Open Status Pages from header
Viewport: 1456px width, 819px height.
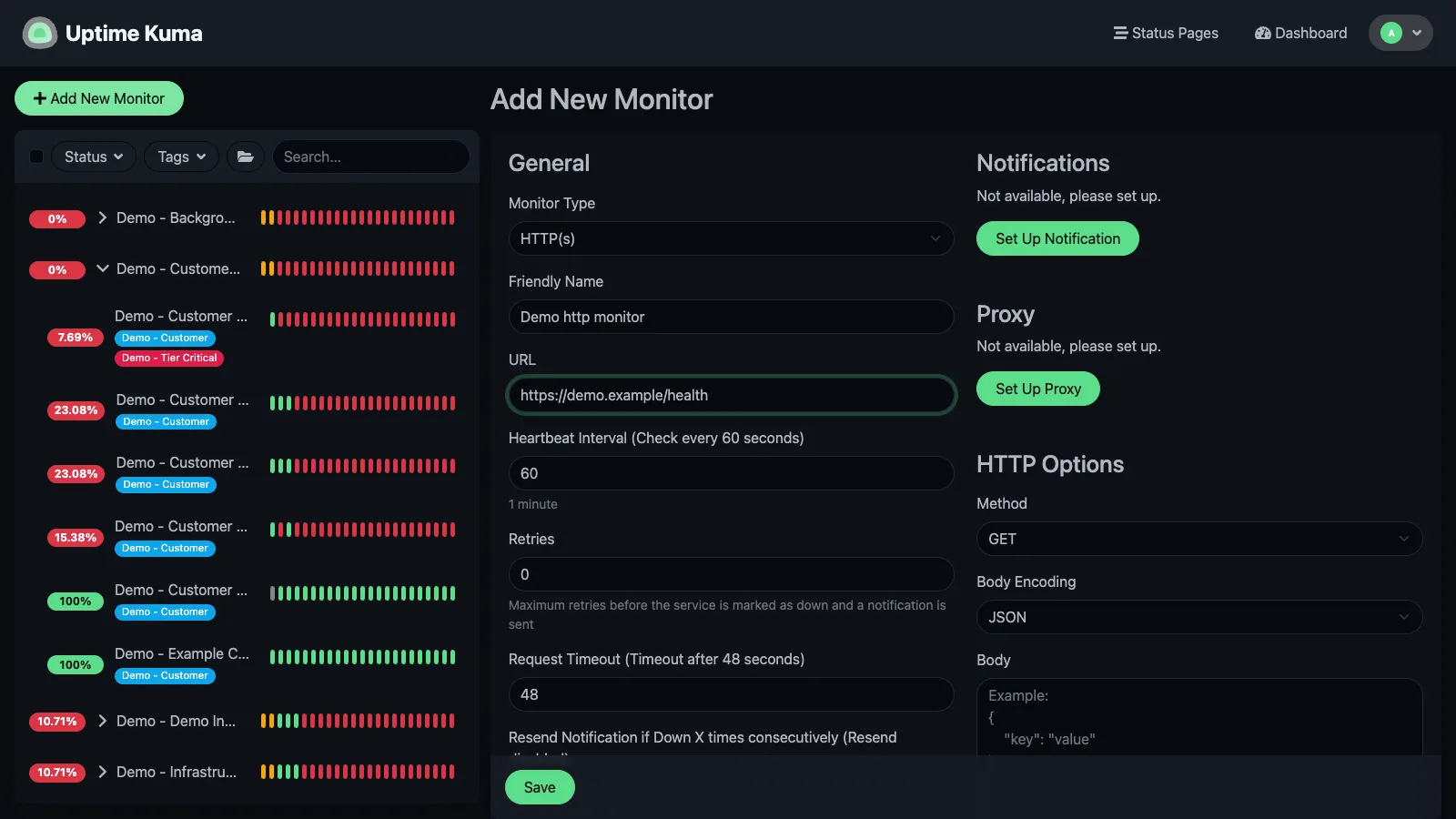(x=1166, y=33)
